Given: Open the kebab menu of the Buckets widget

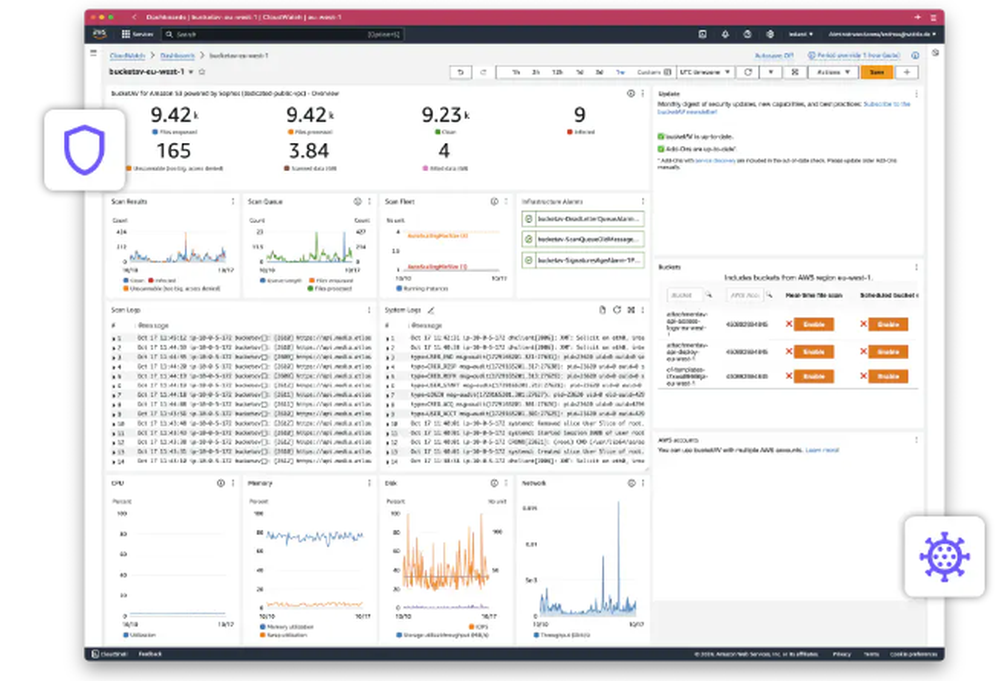Looking at the screenshot, I should tap(916, 267).
